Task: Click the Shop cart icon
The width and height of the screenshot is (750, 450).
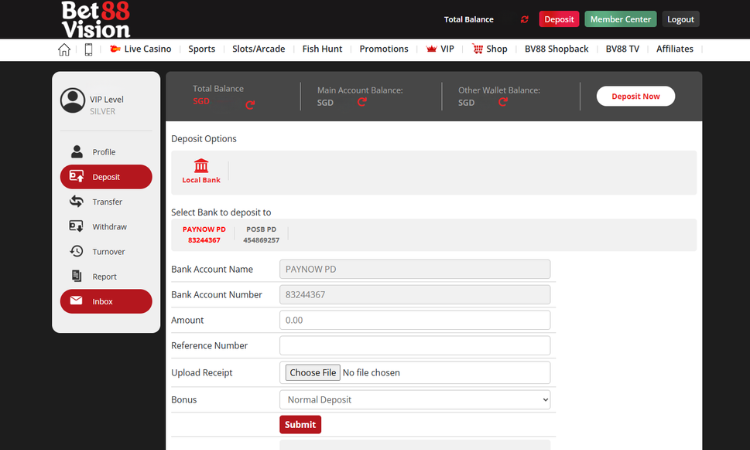Action: click(x=477, y=49)
